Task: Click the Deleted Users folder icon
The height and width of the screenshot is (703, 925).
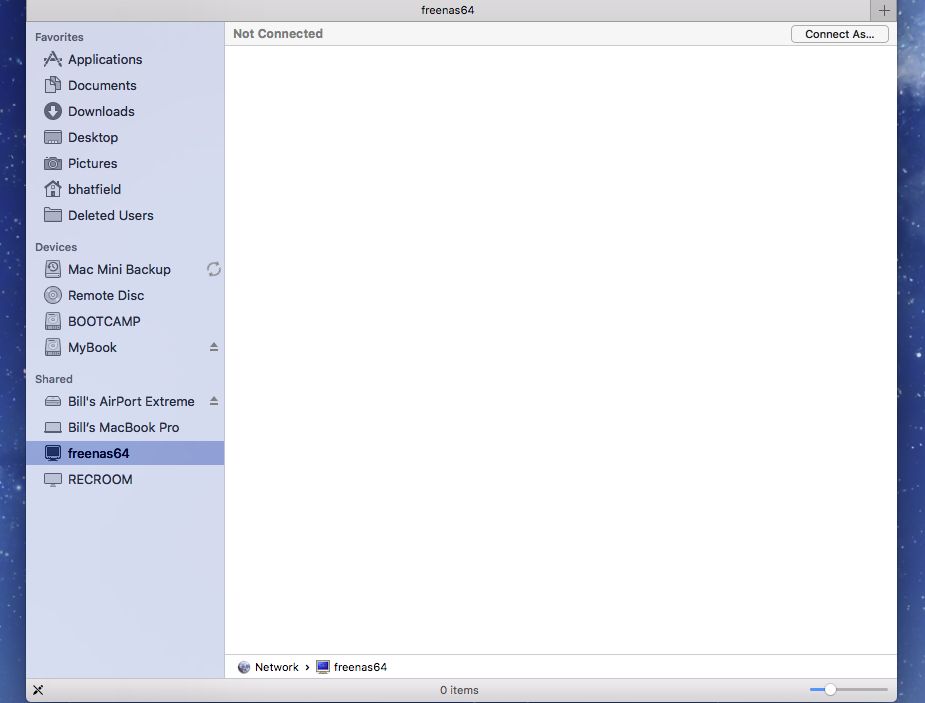Action: point(53,215)
